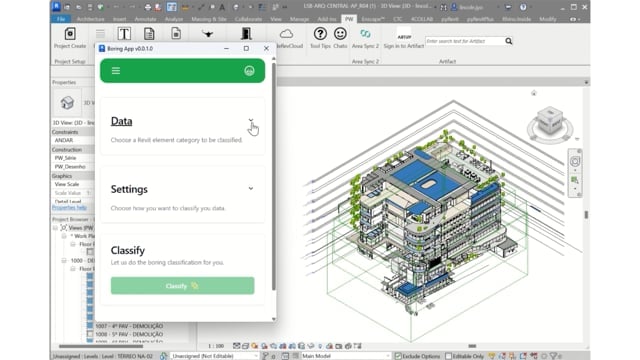Click the zoom region icon in navigation bar
640x360 pixels.
tap(575, 180)
